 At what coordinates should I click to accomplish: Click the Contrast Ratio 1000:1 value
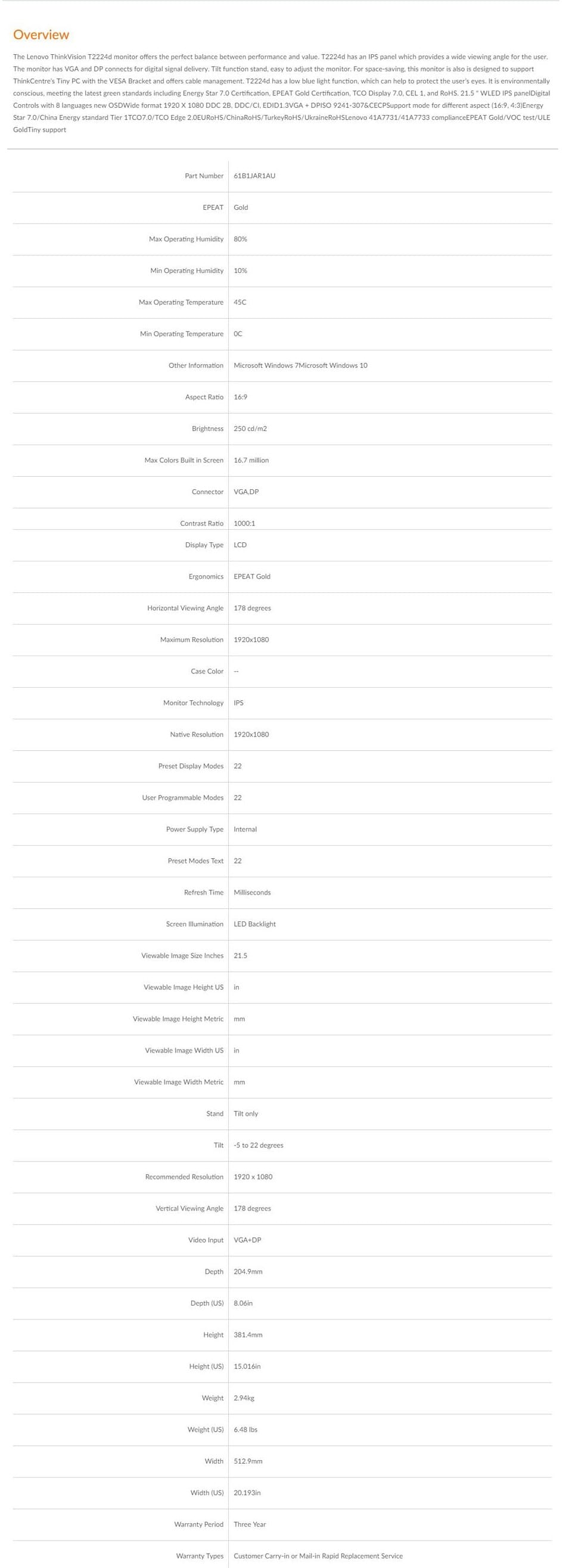pyautogui.click(x=245, y=523)
